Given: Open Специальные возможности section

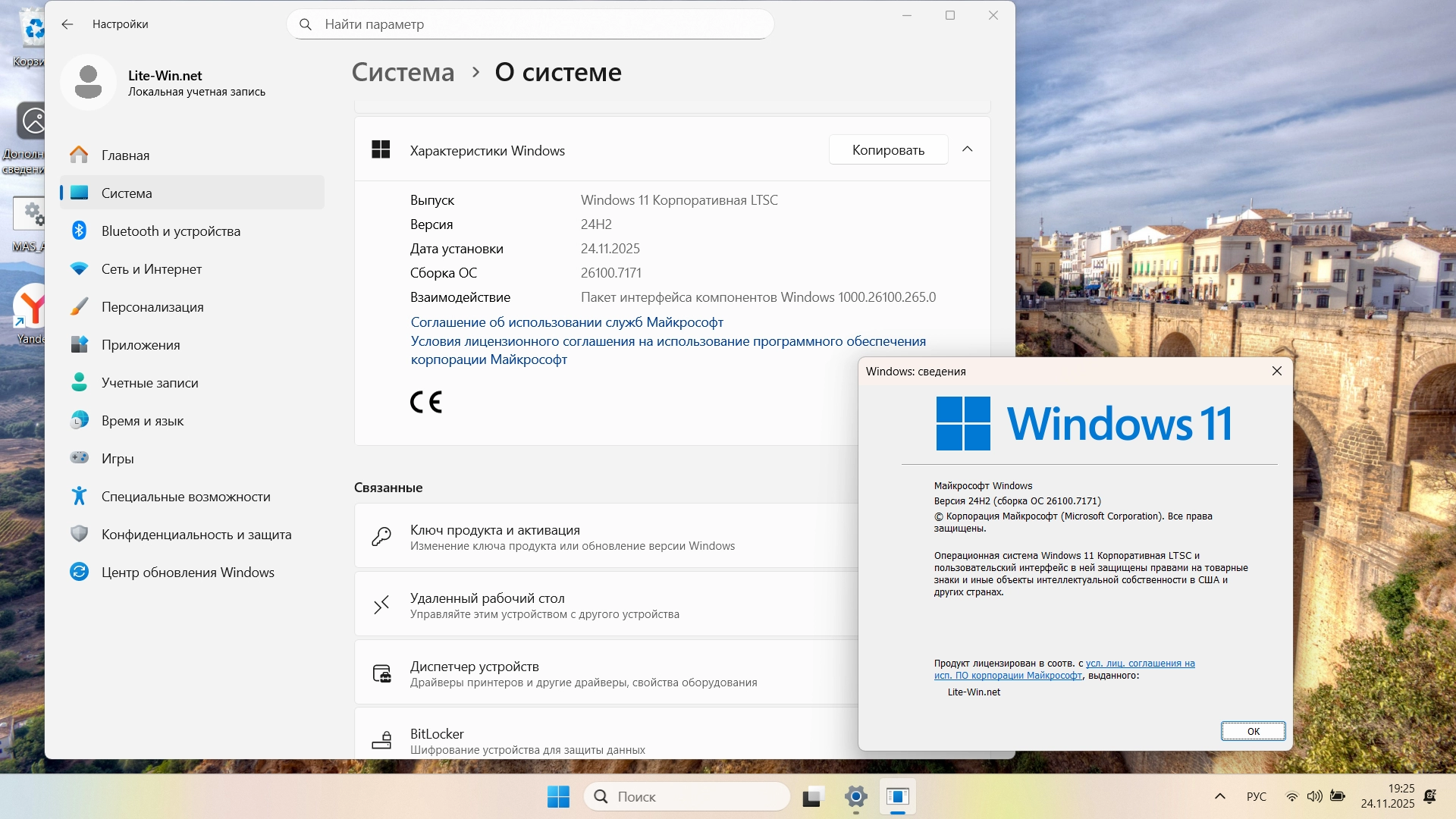Looking at the screenshot, I should click(186, 497).
